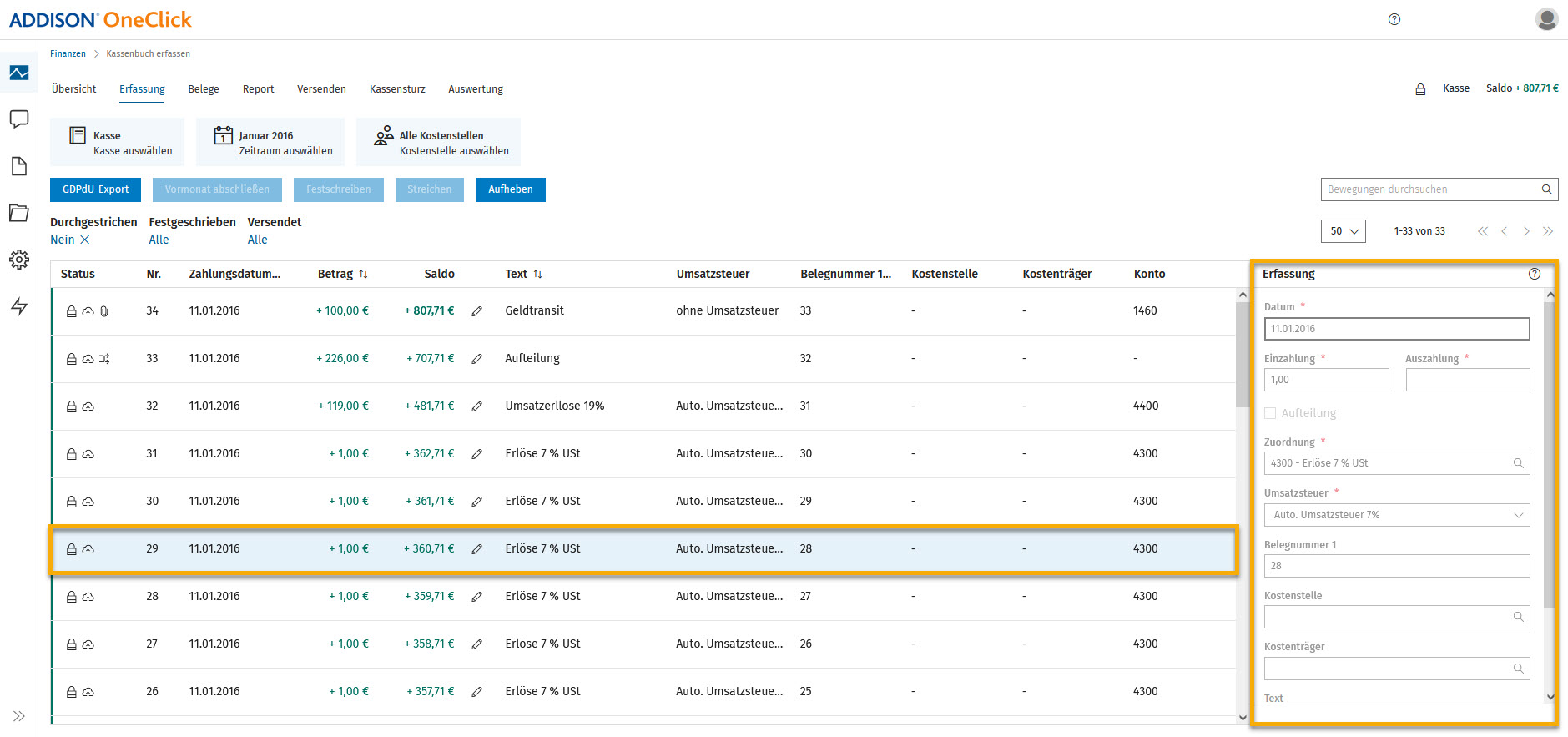Click the lookup magnifier in Kostenträger field
Image resolution: width=1568 pixels, height=737 pixels.
[1519, 669]
